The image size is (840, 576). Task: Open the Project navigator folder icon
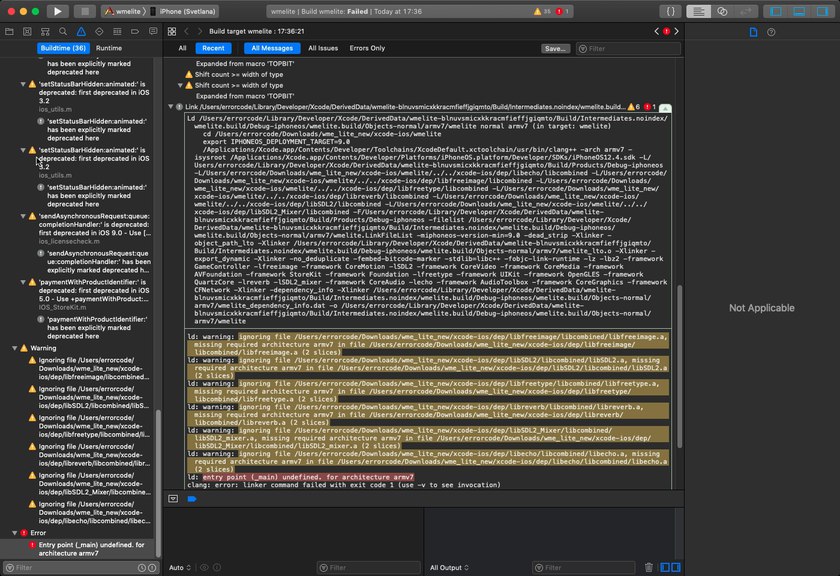(x=9, y=32)
